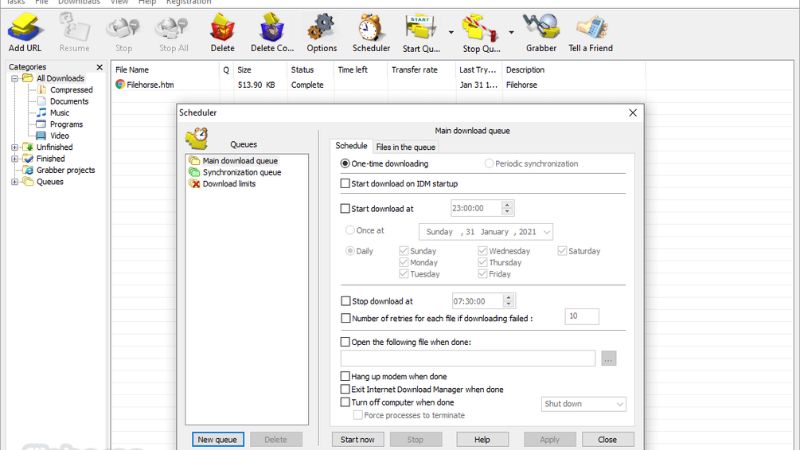Open the Downloads menu

(x=79, y=2)
